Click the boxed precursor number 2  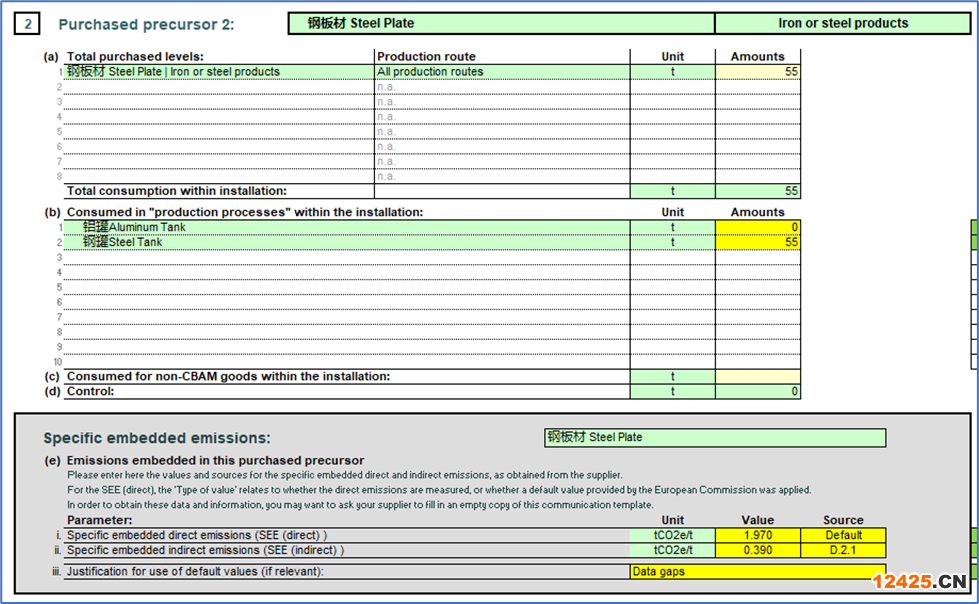click(x=27, y=24)
